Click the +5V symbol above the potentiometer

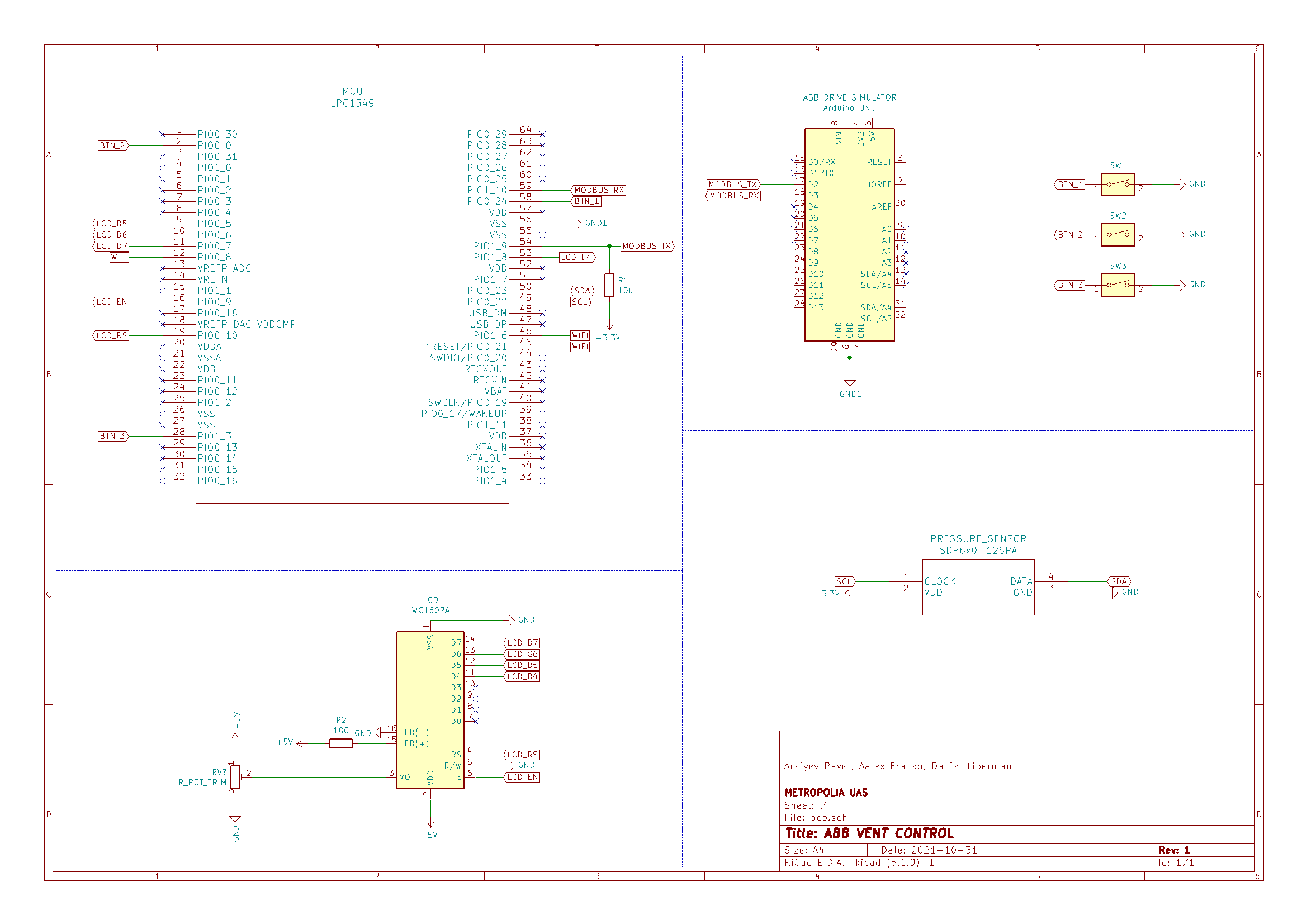tap(235, 736)
